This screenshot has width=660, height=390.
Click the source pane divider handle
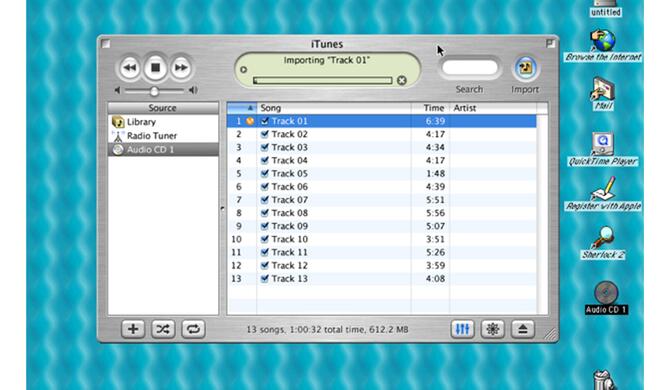pos(222,208)
